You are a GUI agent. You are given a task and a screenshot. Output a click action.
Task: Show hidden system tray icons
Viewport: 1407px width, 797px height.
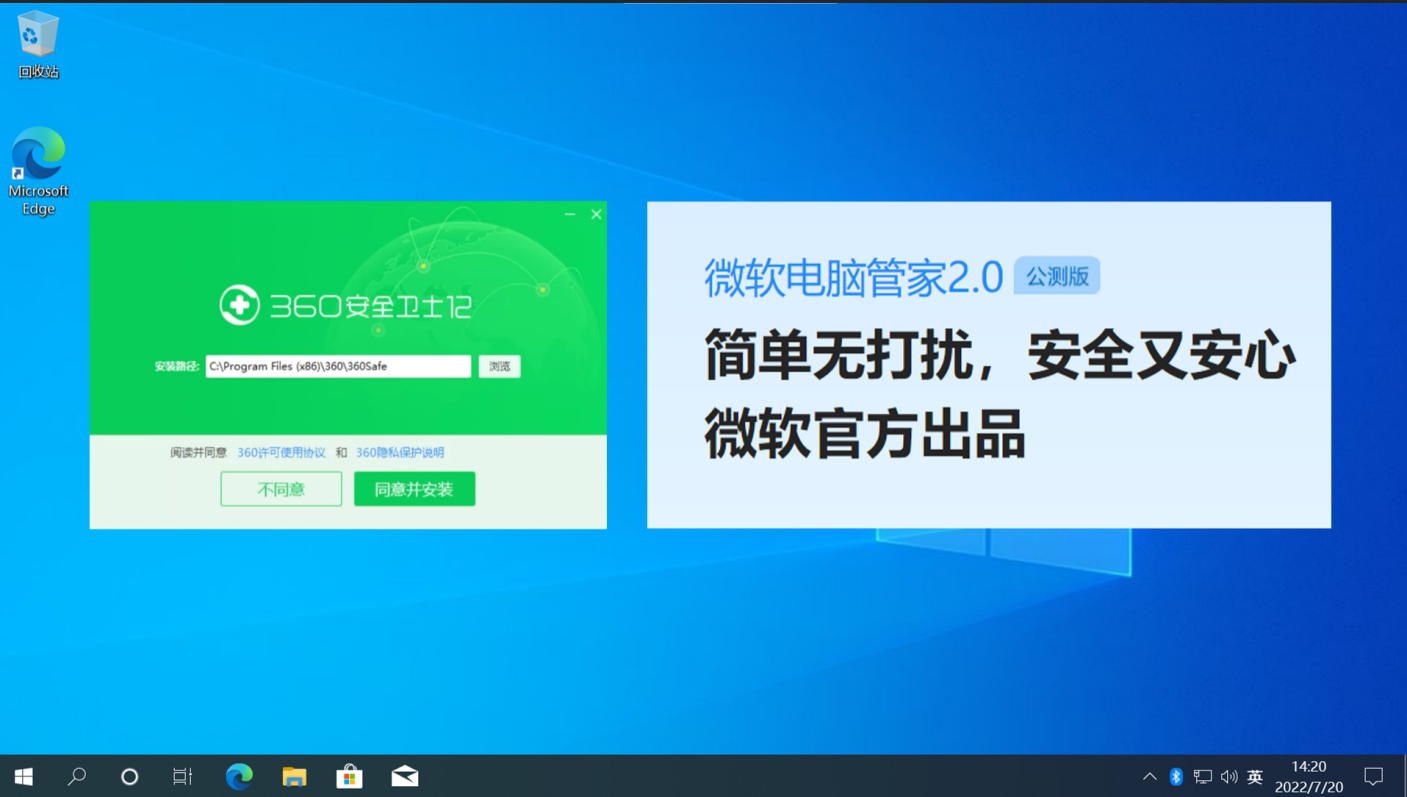[x=1150, y=776]
